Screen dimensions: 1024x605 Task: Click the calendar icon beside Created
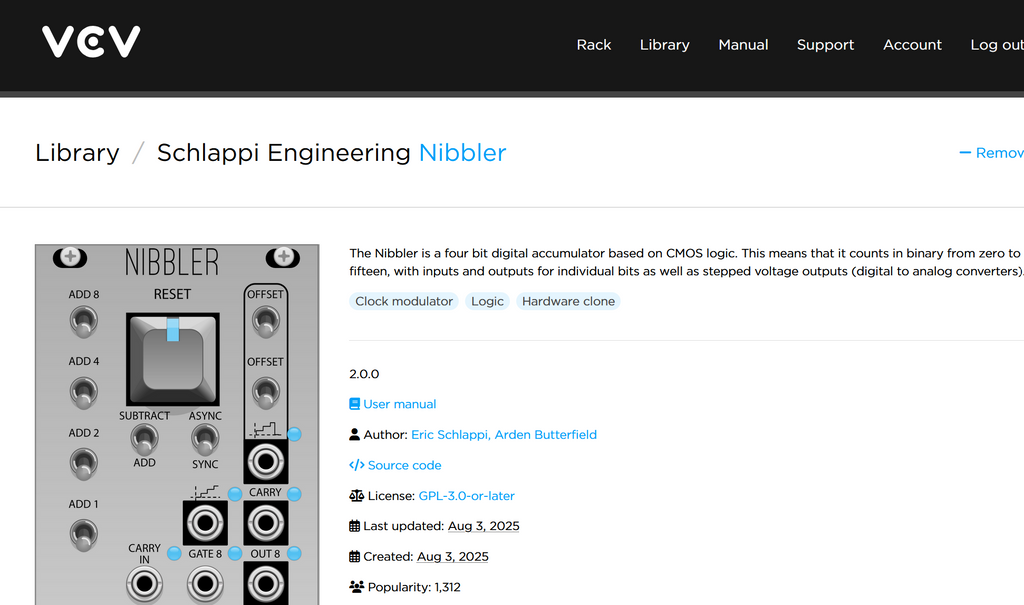355,557
